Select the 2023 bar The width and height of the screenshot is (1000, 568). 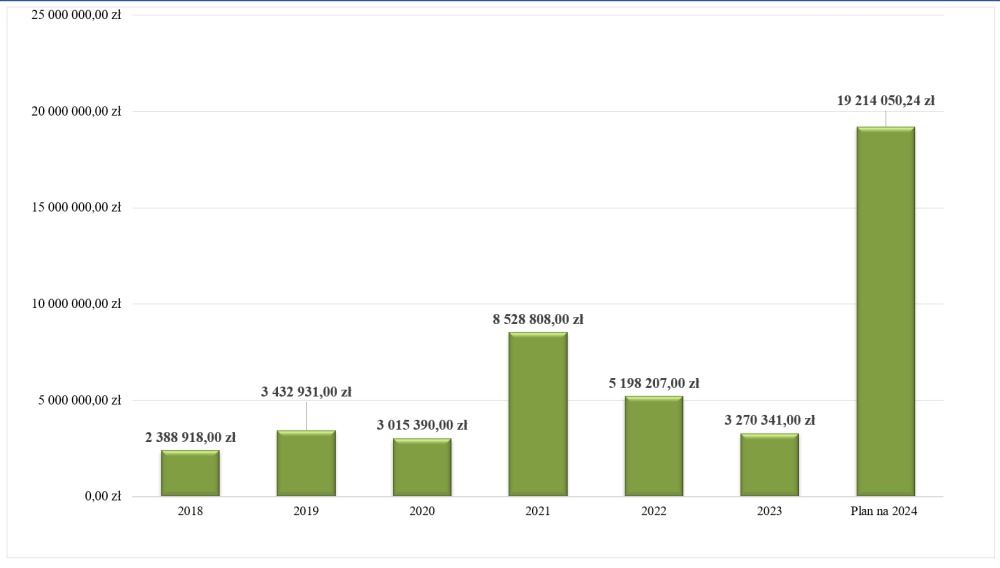(x=769, y=465)
